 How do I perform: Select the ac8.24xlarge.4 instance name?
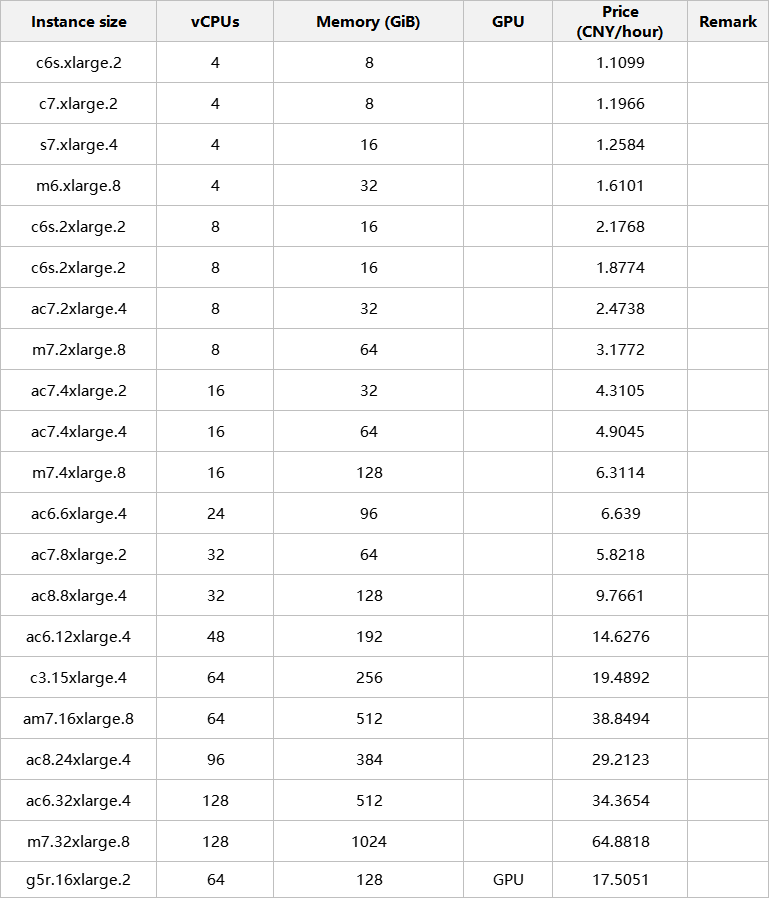pos(78,759)
